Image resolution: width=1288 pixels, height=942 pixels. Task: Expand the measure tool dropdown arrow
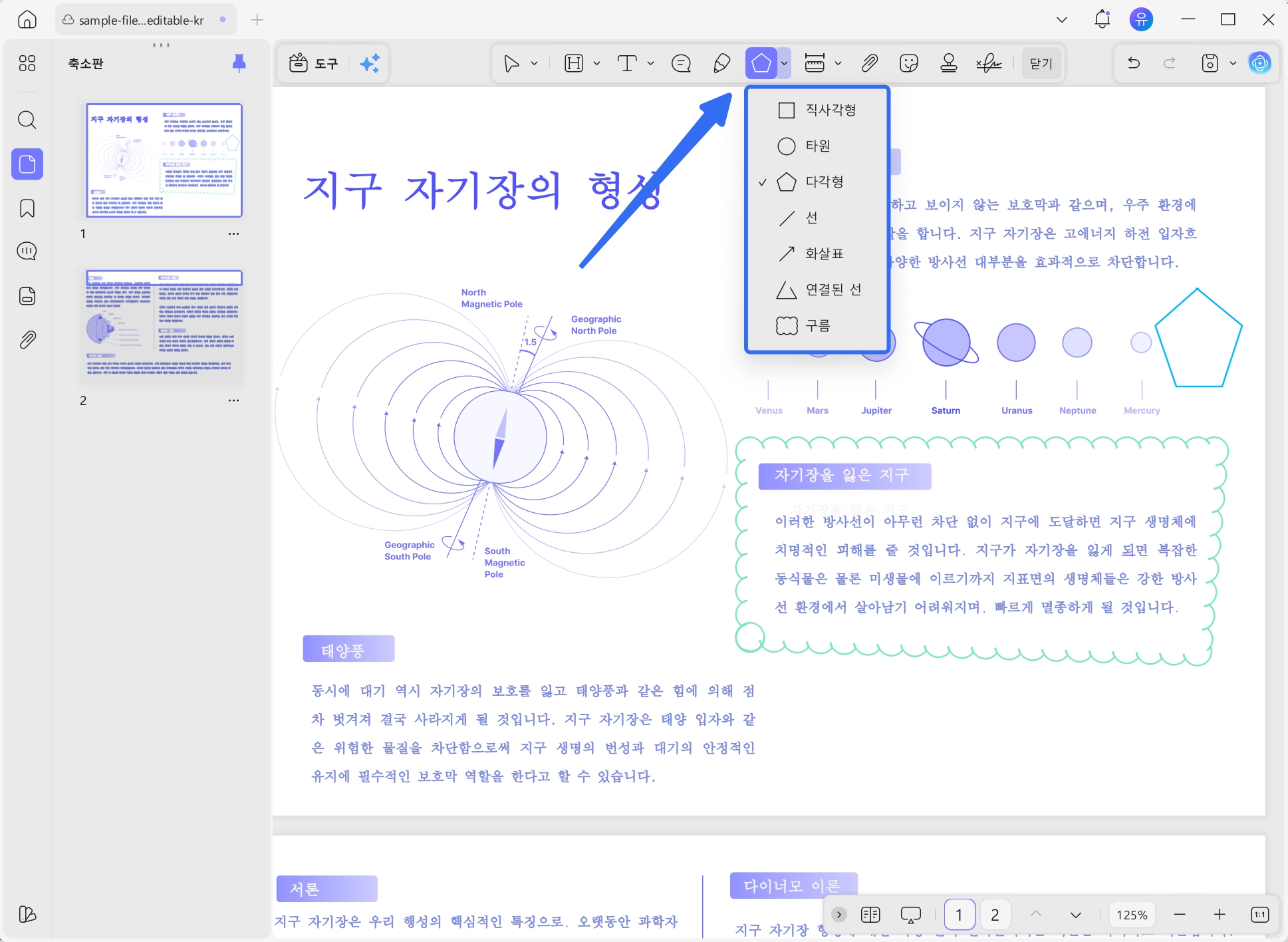[838, 63]
